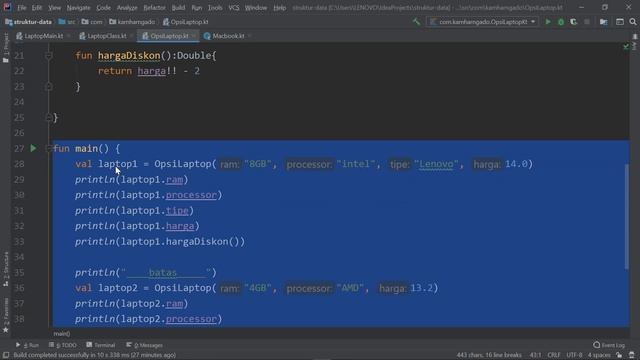The height and width of the screenshot is (360, 640).
Task: Open the Messages tool window button
Action: [144, 345]
